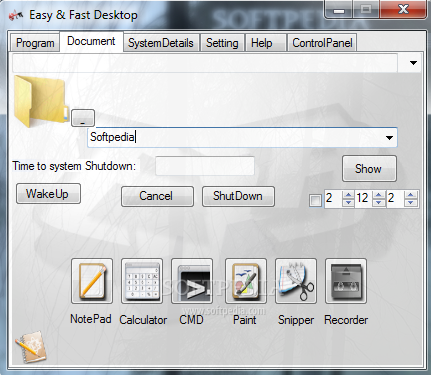This screenshot has width=431, height=375.
Task: Click the CMD label text
Action: point(191,320)
